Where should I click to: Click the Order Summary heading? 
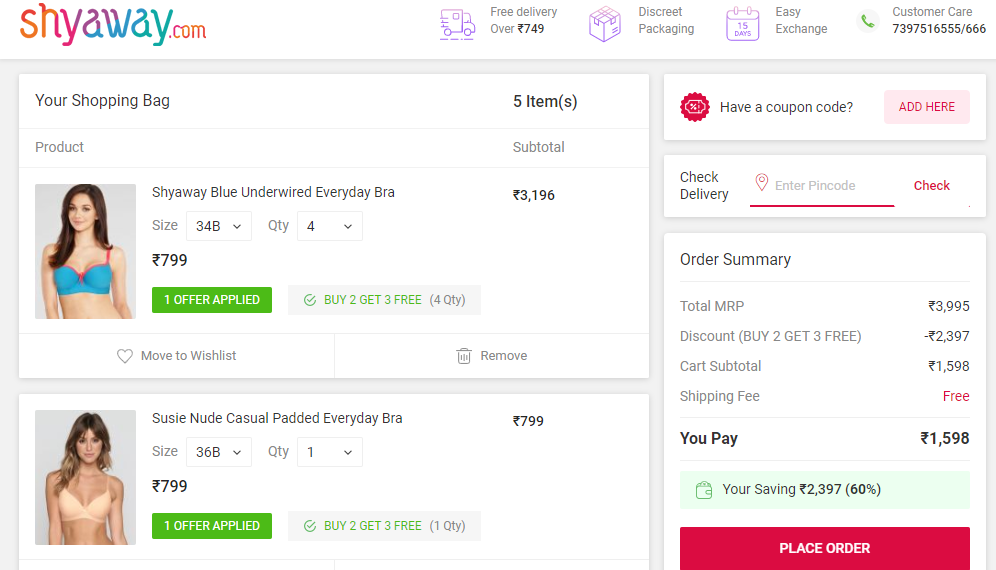[735, 259]
